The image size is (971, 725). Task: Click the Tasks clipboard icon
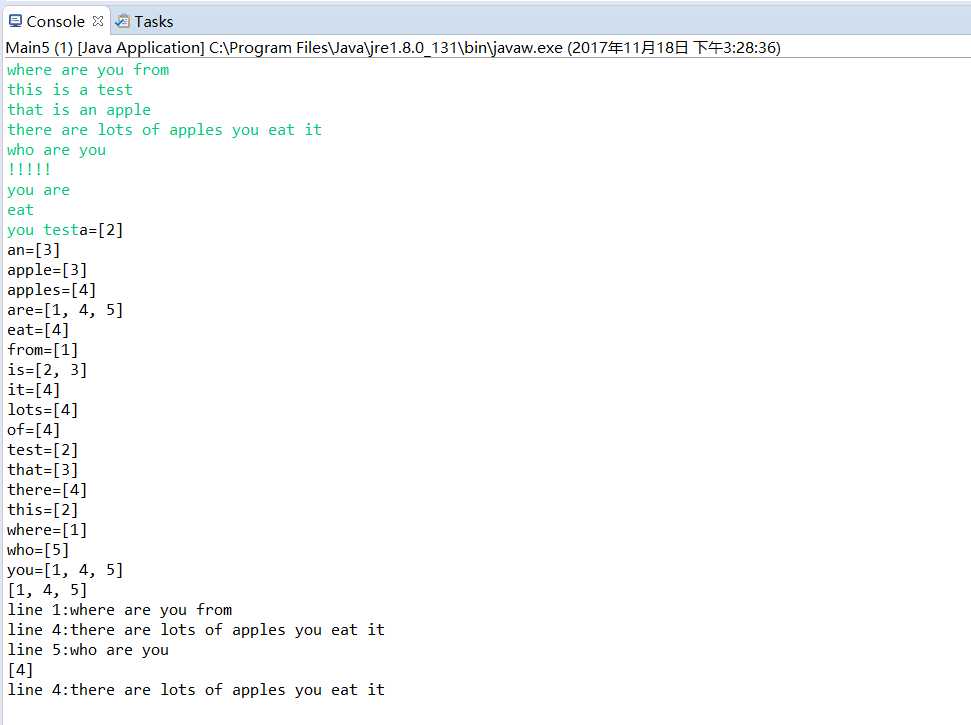point(123,21)
